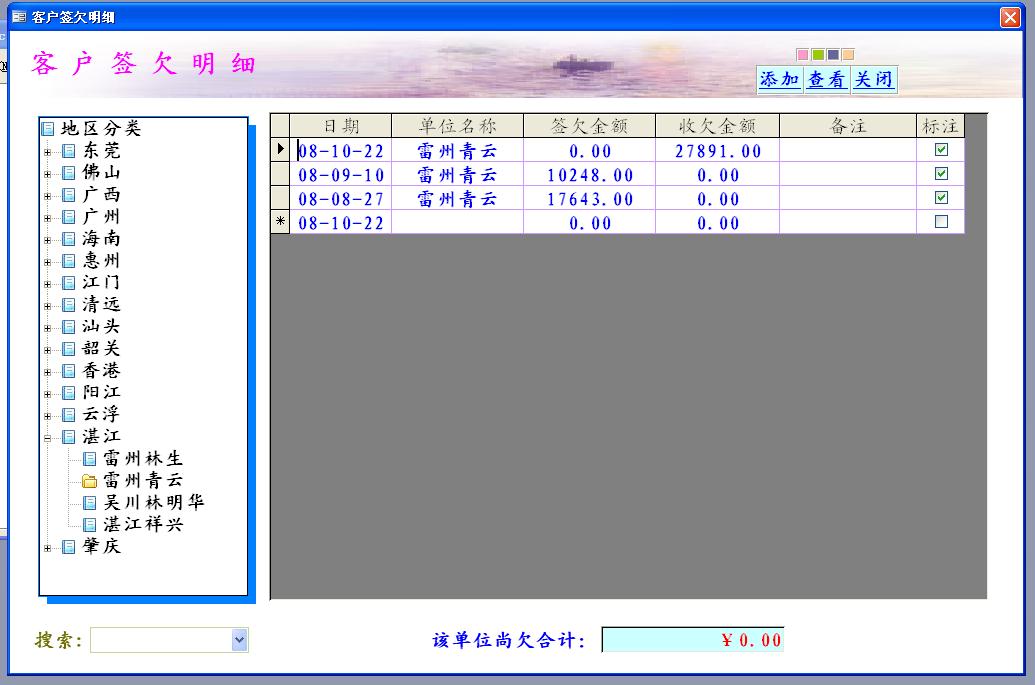Select the dark blue color swatch
1035x685 pixels.
coord(833,55)
